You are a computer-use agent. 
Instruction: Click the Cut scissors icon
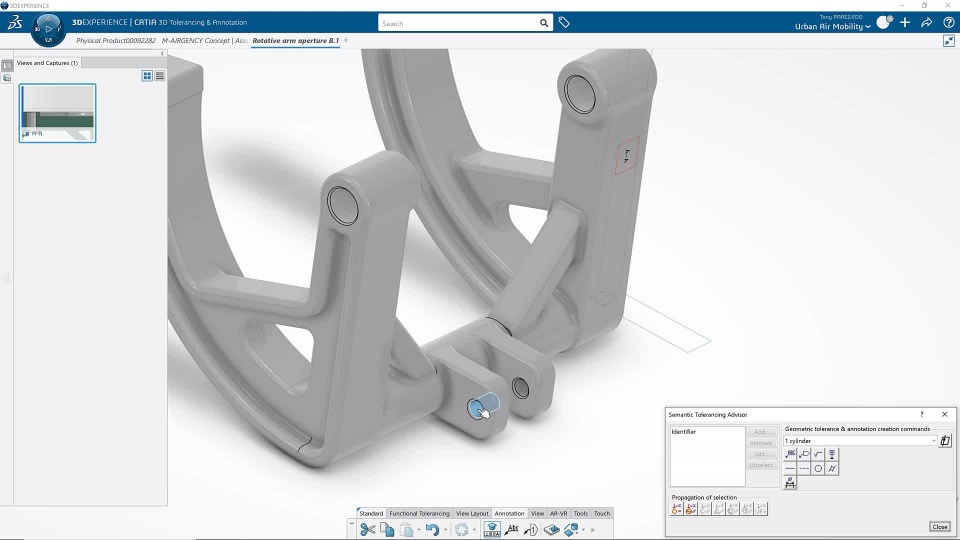(x=367, y=530)
